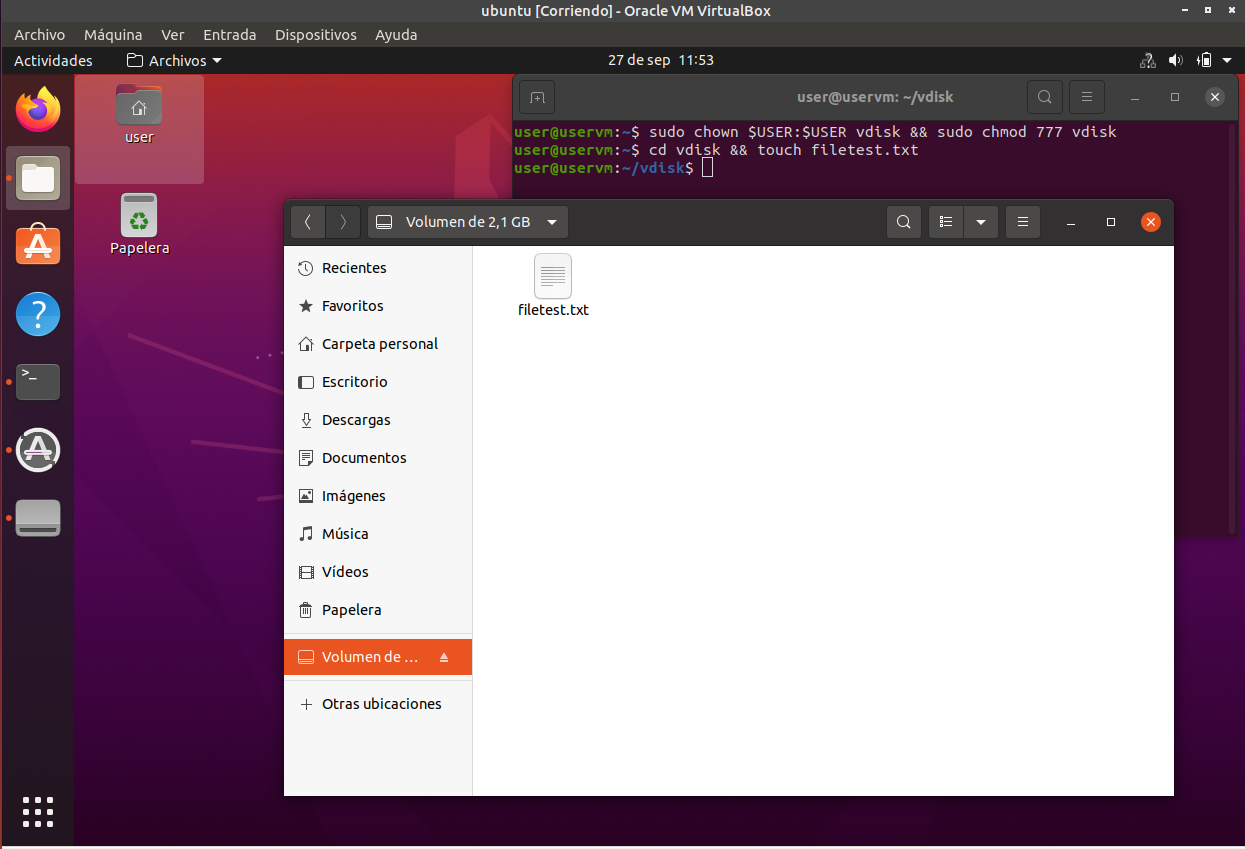Add a new tab in the terminal window
The image size is (1245, 849).
[x=537, y=97]
